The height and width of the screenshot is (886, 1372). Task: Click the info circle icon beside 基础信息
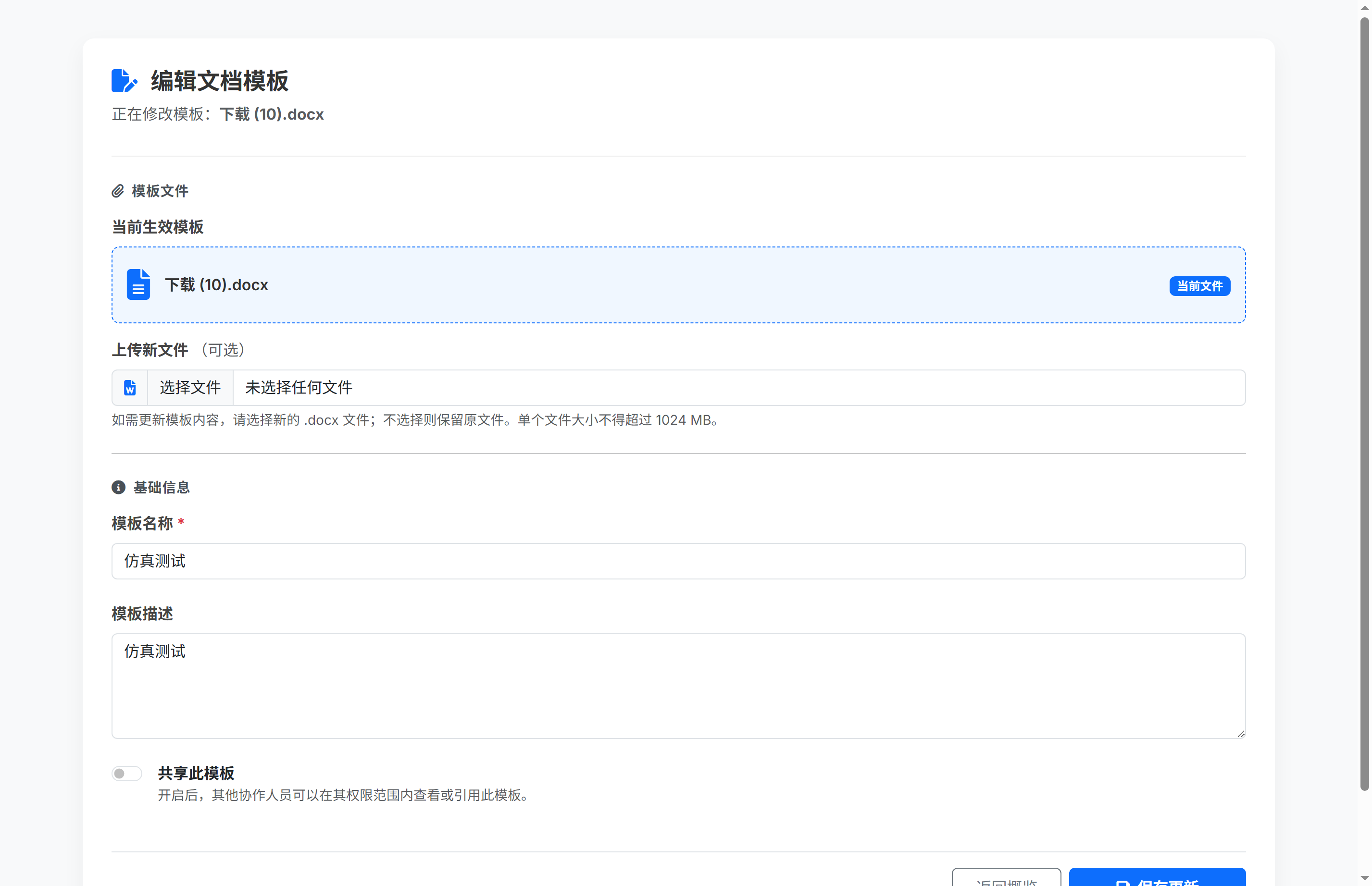click(119, 487)
